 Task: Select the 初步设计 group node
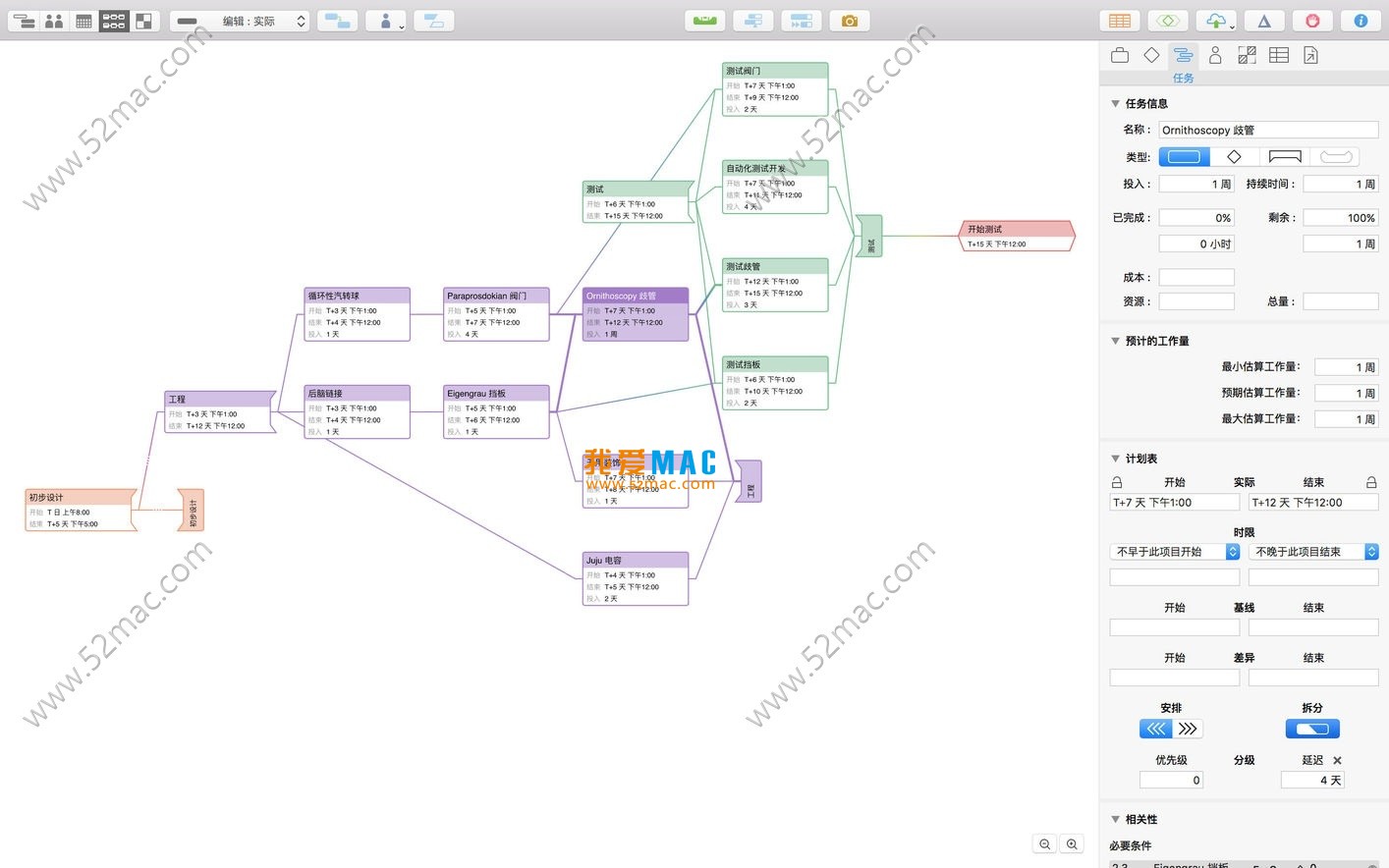[81, 510]
